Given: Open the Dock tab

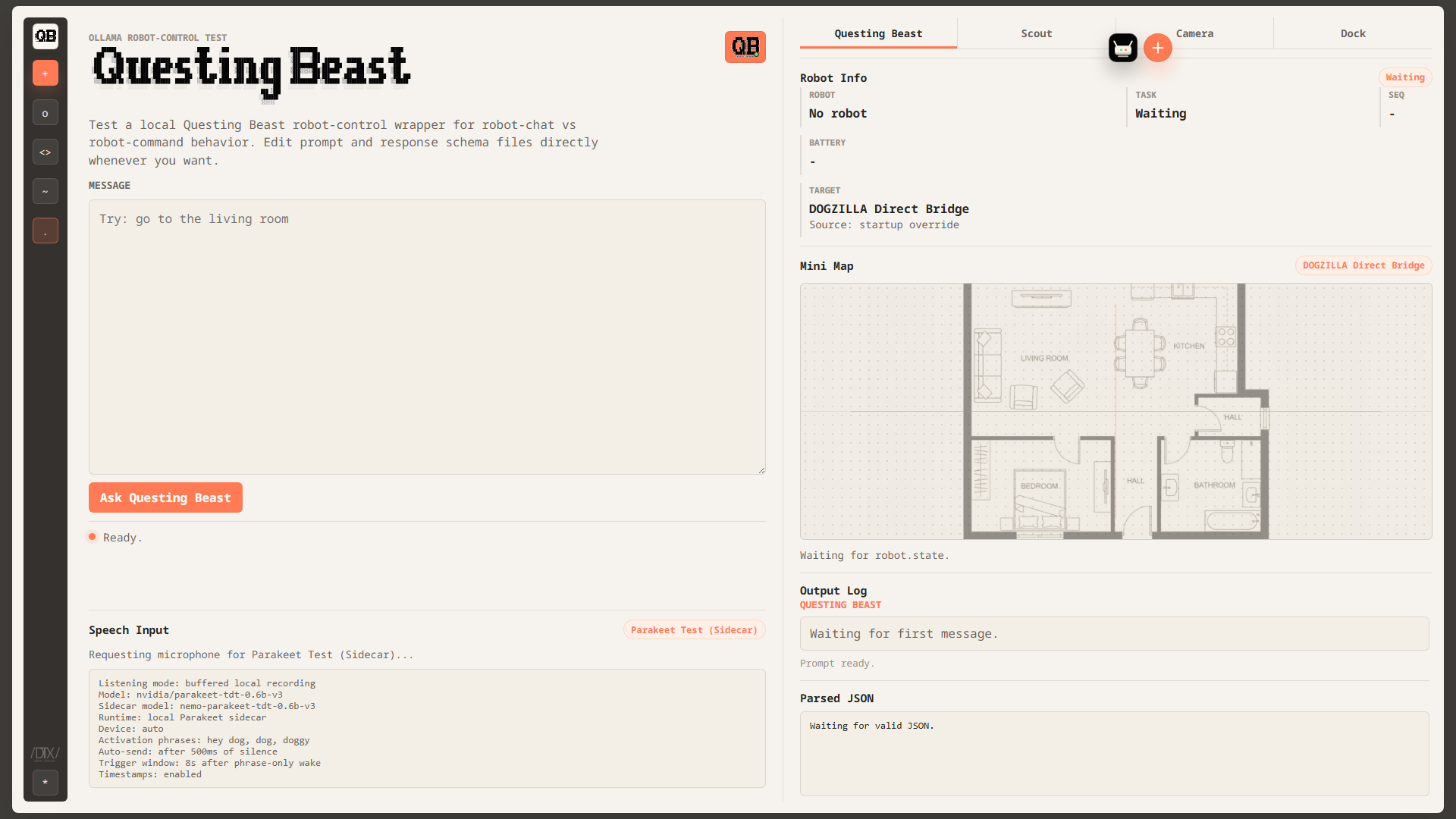Looking at the screenshot, I should tap(1353, 33).
